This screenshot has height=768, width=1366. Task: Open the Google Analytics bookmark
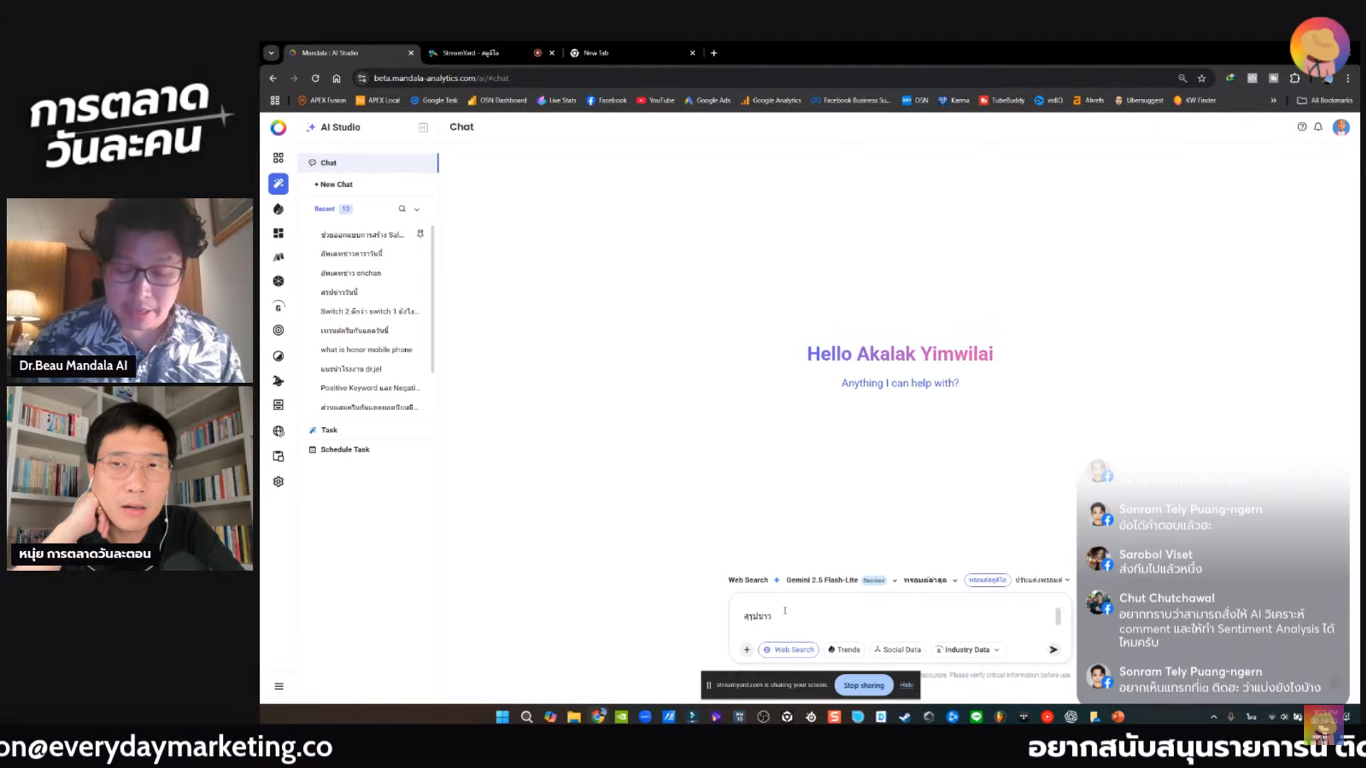pos(770,100)
